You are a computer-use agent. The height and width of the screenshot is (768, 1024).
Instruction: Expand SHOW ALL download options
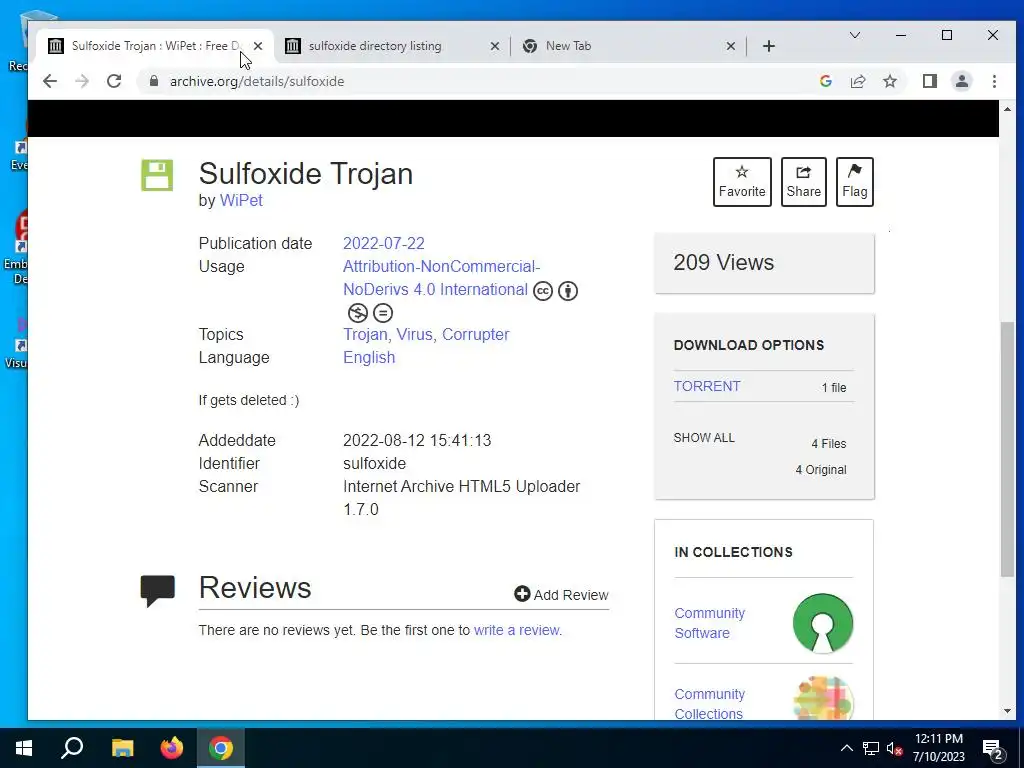pyautogui.click(x=704, y=438)
